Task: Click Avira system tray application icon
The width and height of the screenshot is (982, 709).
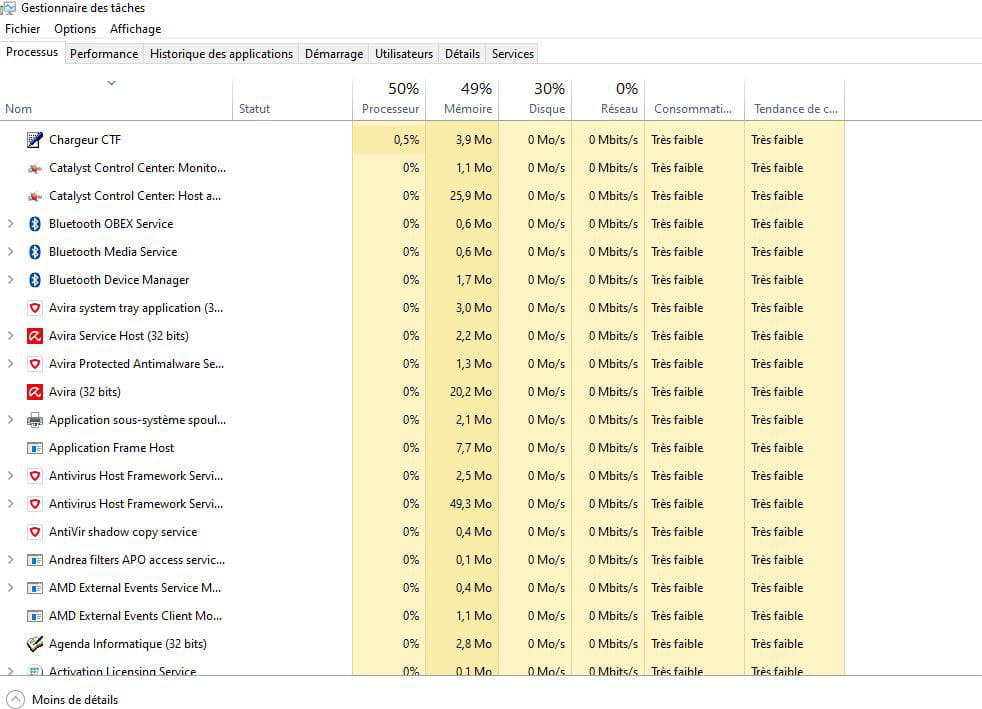Action: (35, 308)
